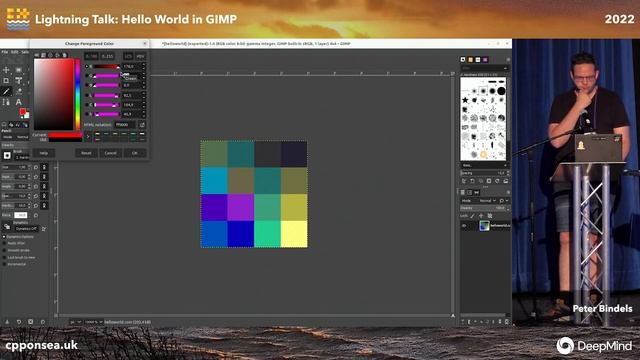Click the Opacity slider in Layers panel
Screen dimensions: 640x360
484,208
